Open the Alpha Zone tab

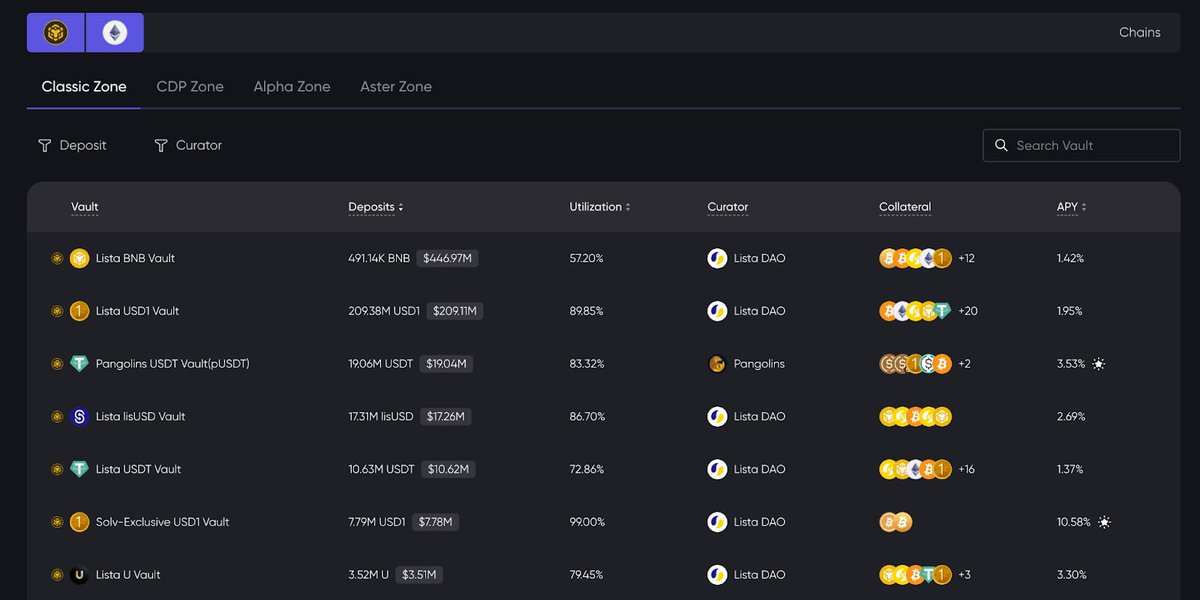tap(291, 87)
